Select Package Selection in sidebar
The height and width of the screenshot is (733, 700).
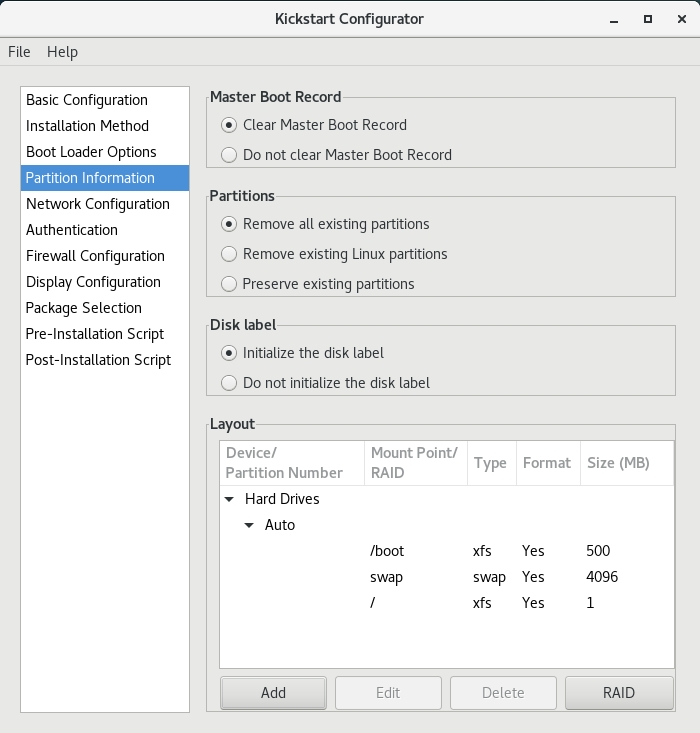click(84, 308)
